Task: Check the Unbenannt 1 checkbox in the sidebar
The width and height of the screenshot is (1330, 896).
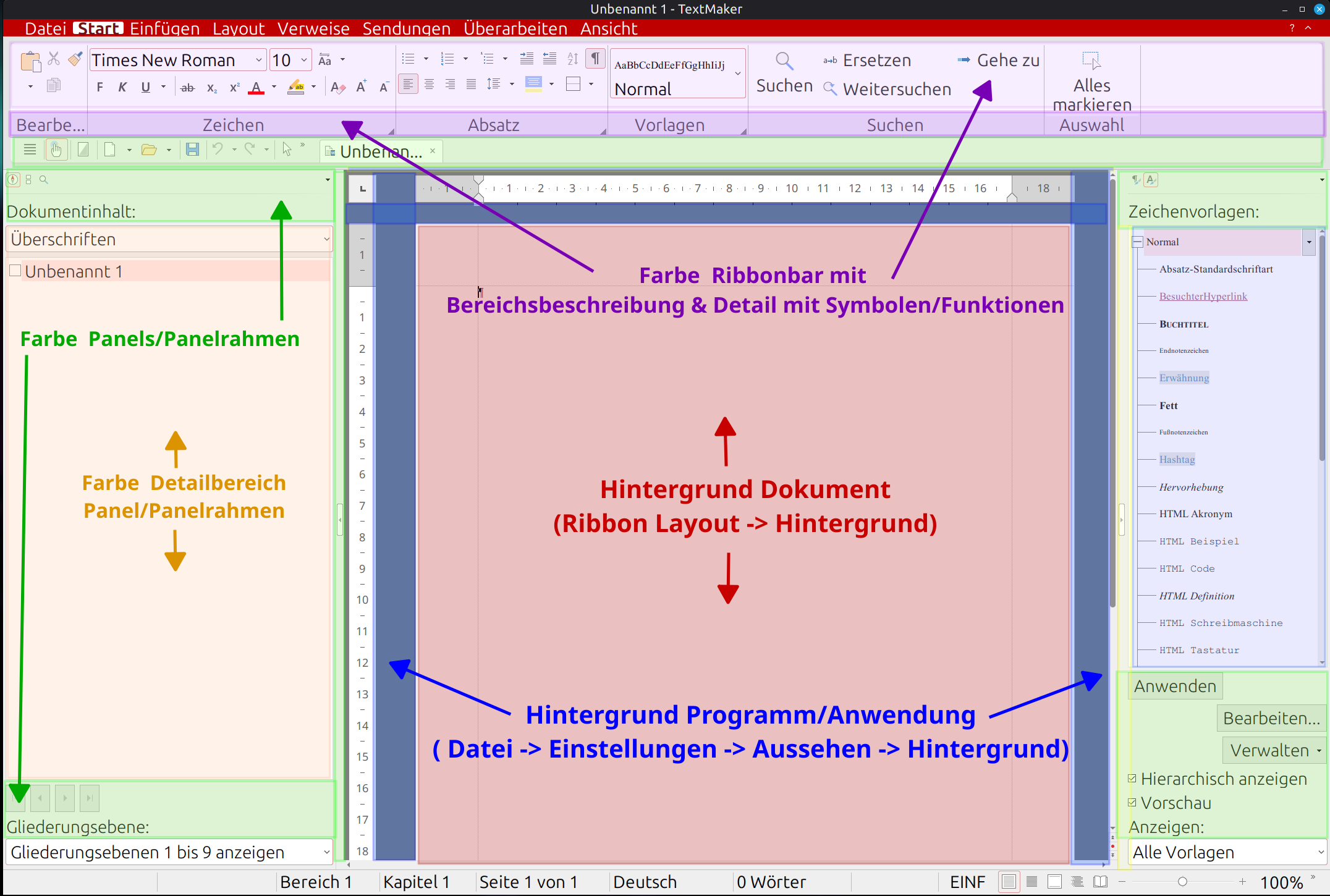Action: coord(15,271)
